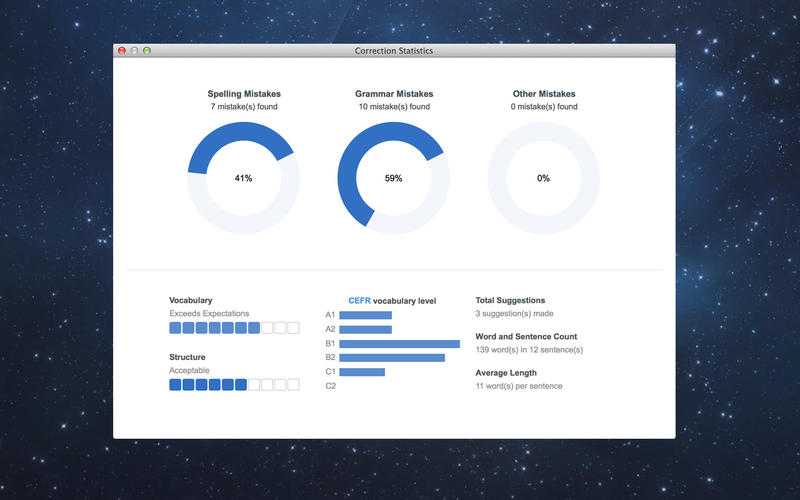The height and width of the screenshot is (500, 800).
Task: Click the '11 word(s) per sentence' text
Action: coord(519,386)
